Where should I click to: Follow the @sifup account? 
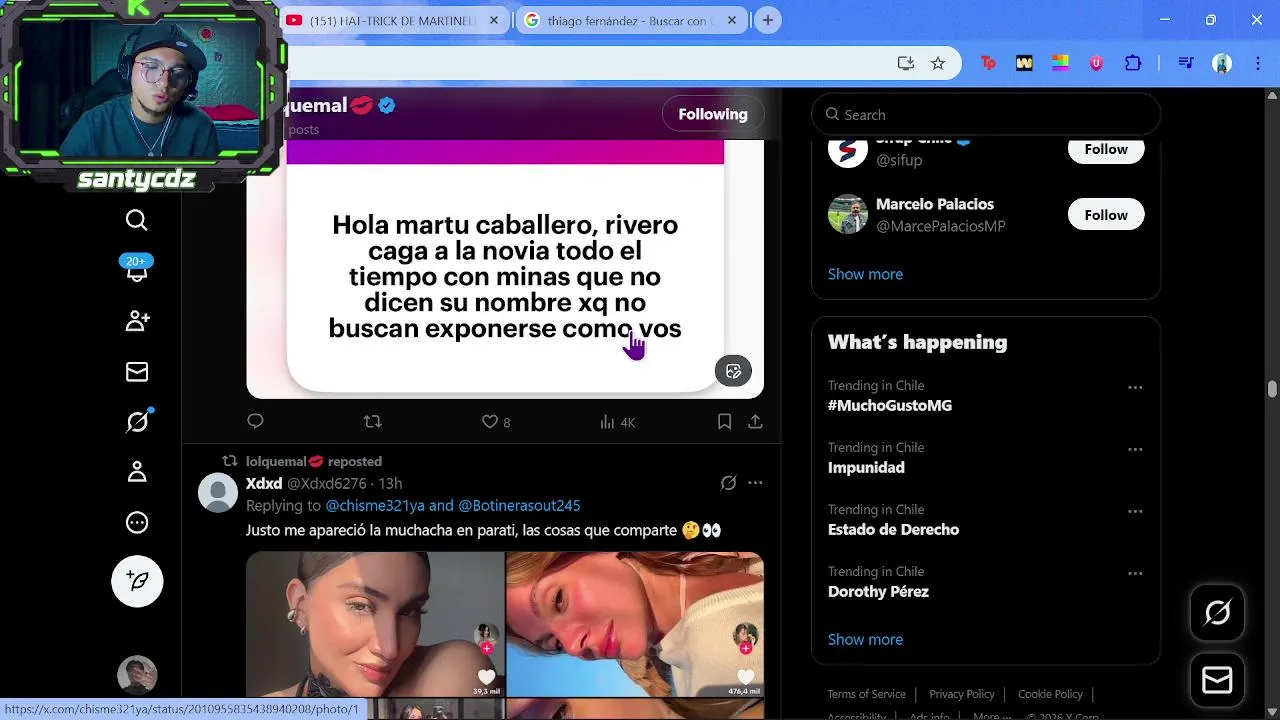pyautogui.click(x=1106, y=150)
